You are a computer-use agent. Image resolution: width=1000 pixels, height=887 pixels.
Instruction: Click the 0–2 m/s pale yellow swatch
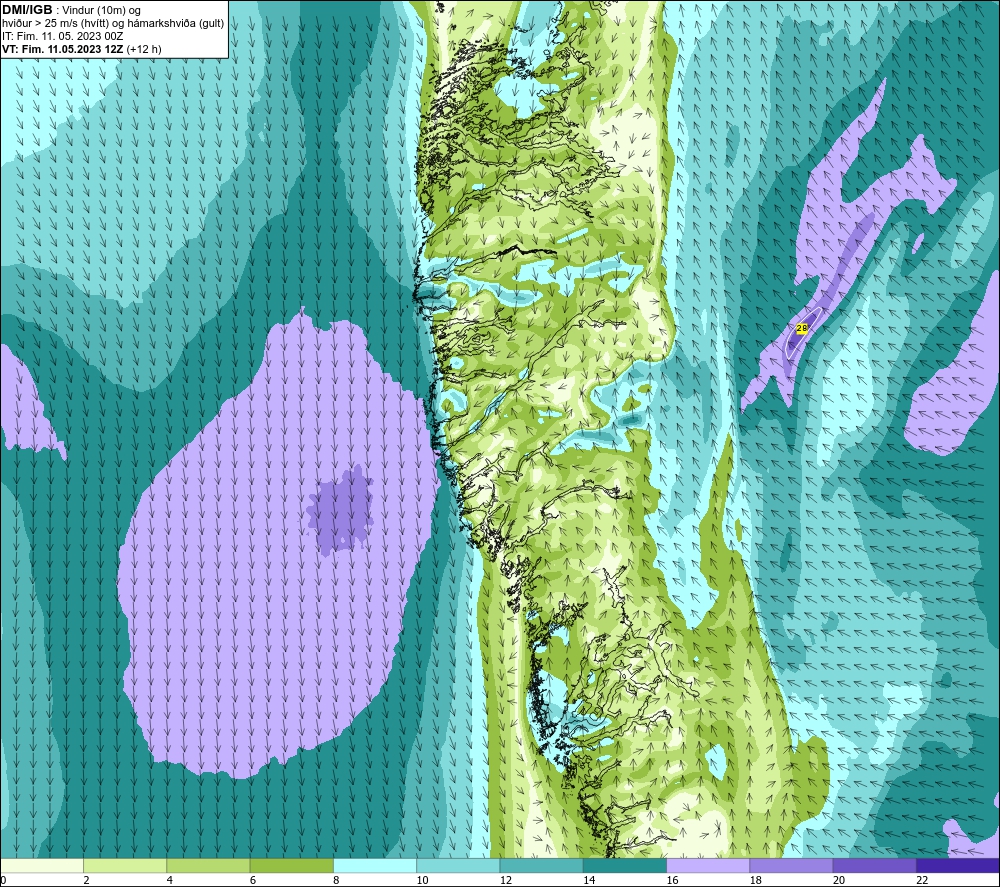pos(42,865)
